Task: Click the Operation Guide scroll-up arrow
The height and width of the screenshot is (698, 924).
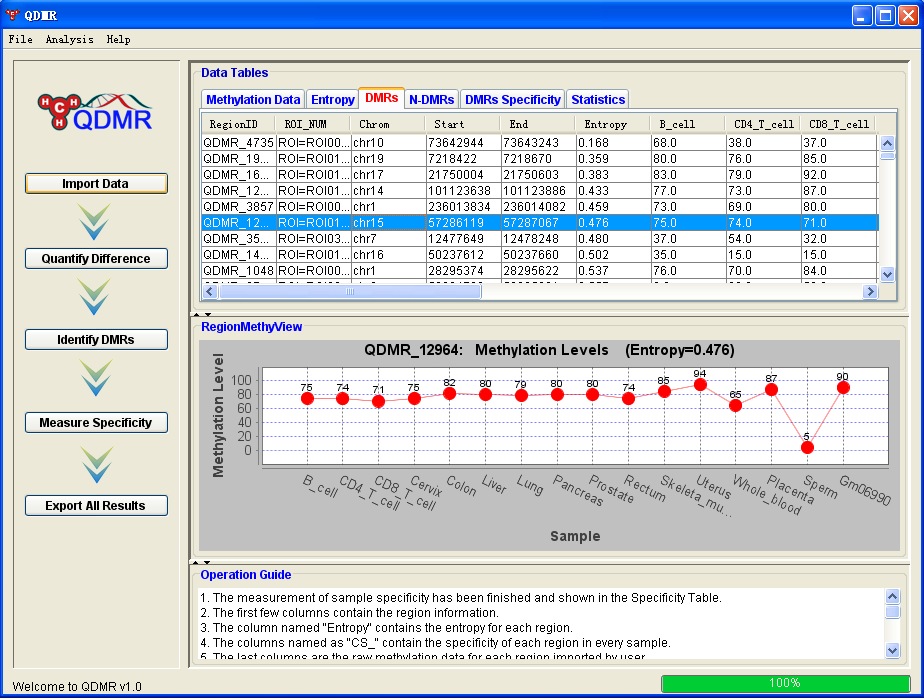Action: (893, 596)
